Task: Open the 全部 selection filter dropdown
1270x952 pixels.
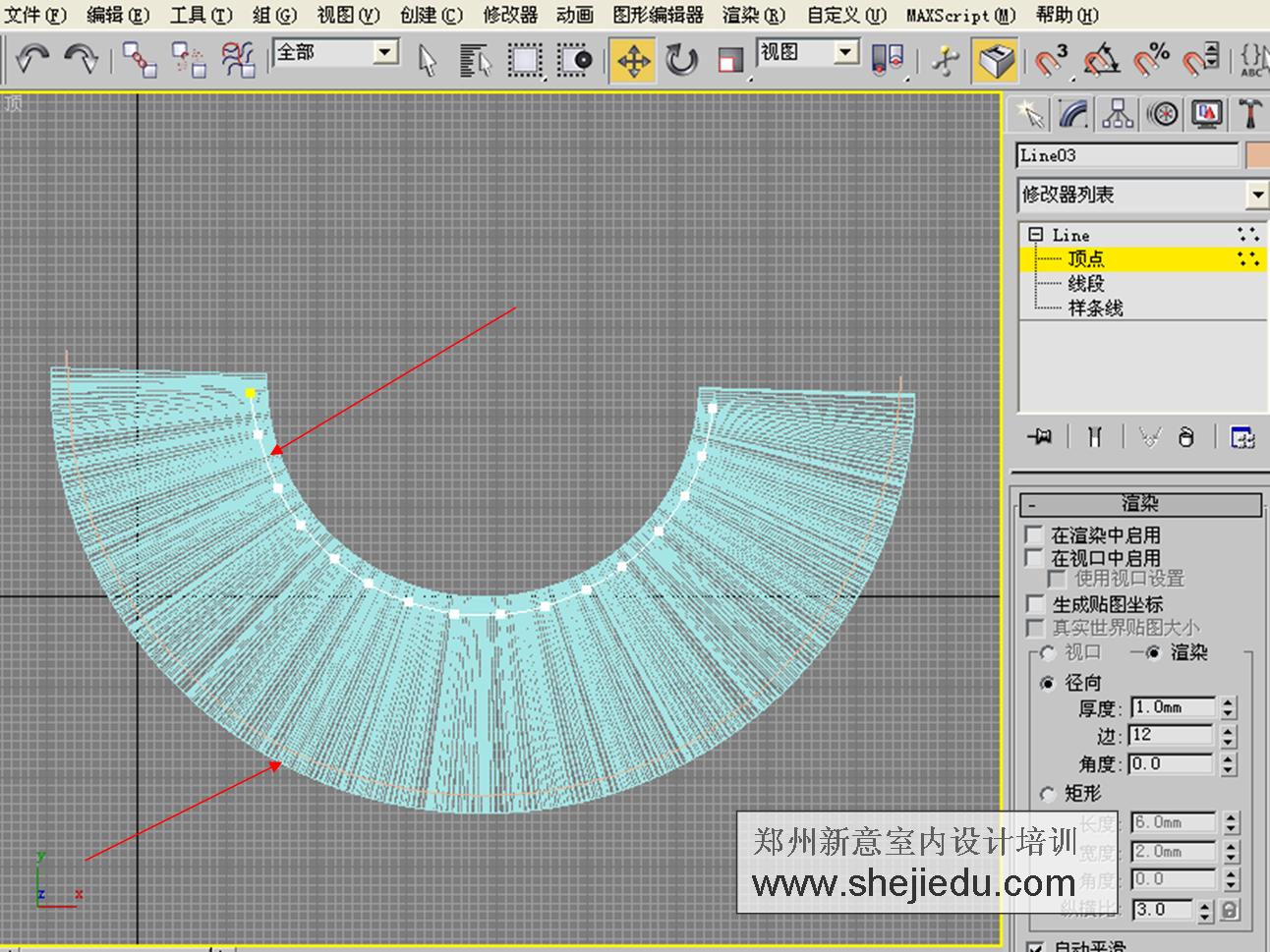Action: point(385,52)
